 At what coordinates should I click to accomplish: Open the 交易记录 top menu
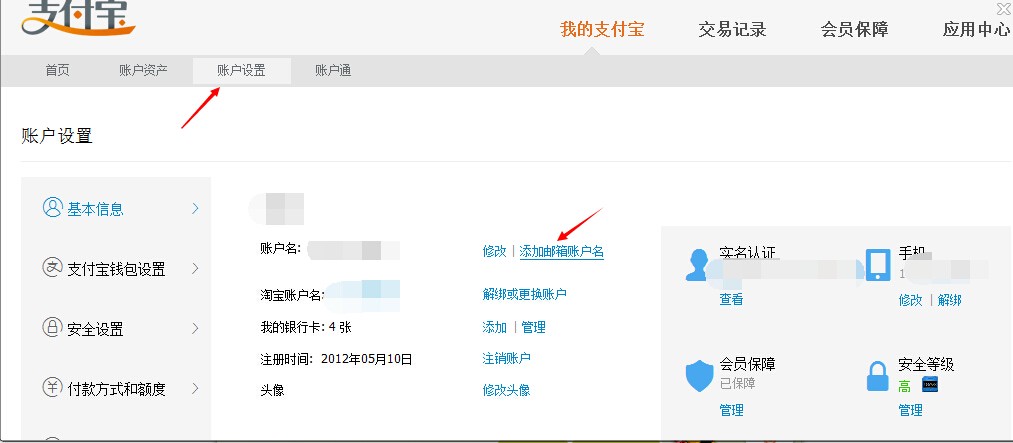(732, 29)
